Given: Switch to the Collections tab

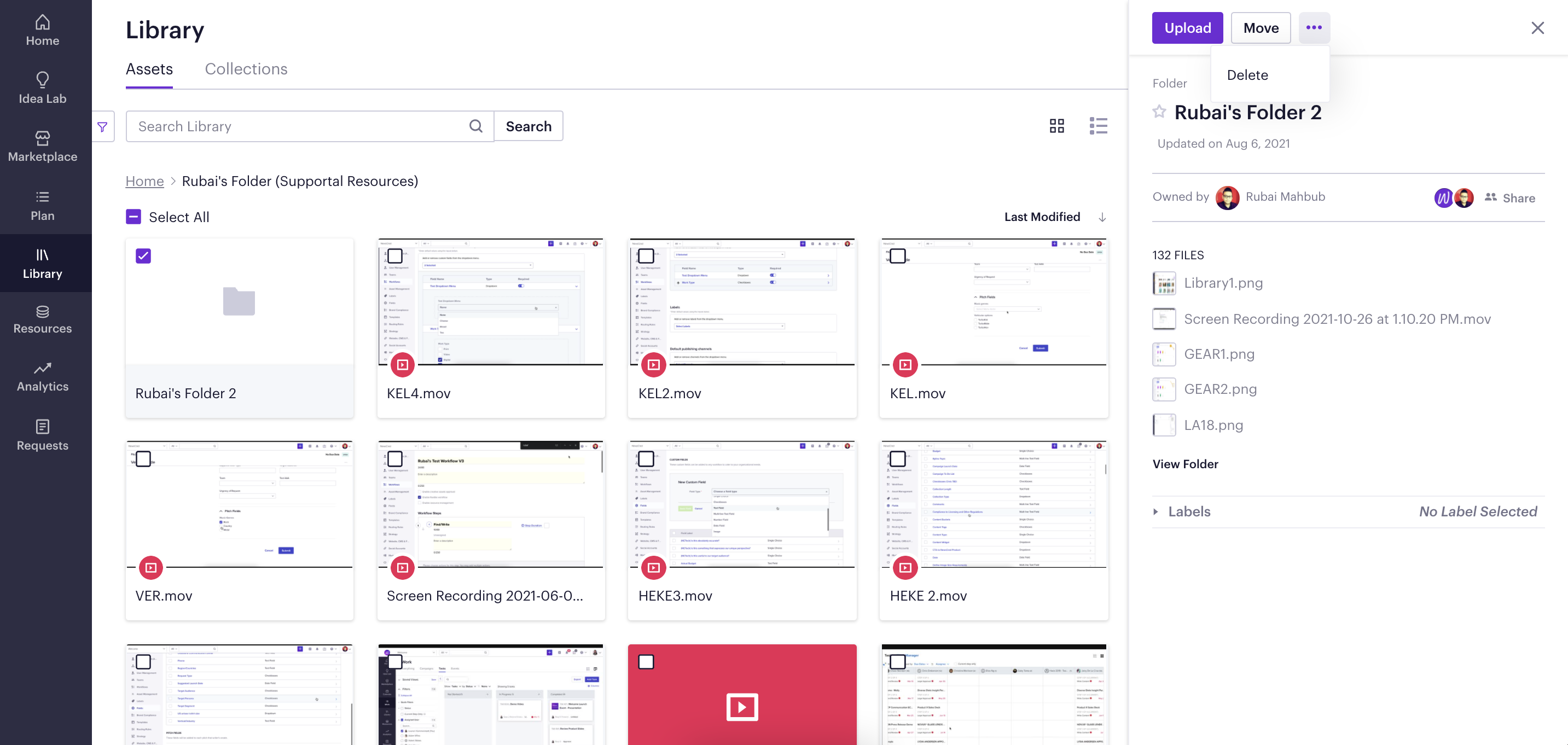Looking at the screenshot, I should (246, 69).
